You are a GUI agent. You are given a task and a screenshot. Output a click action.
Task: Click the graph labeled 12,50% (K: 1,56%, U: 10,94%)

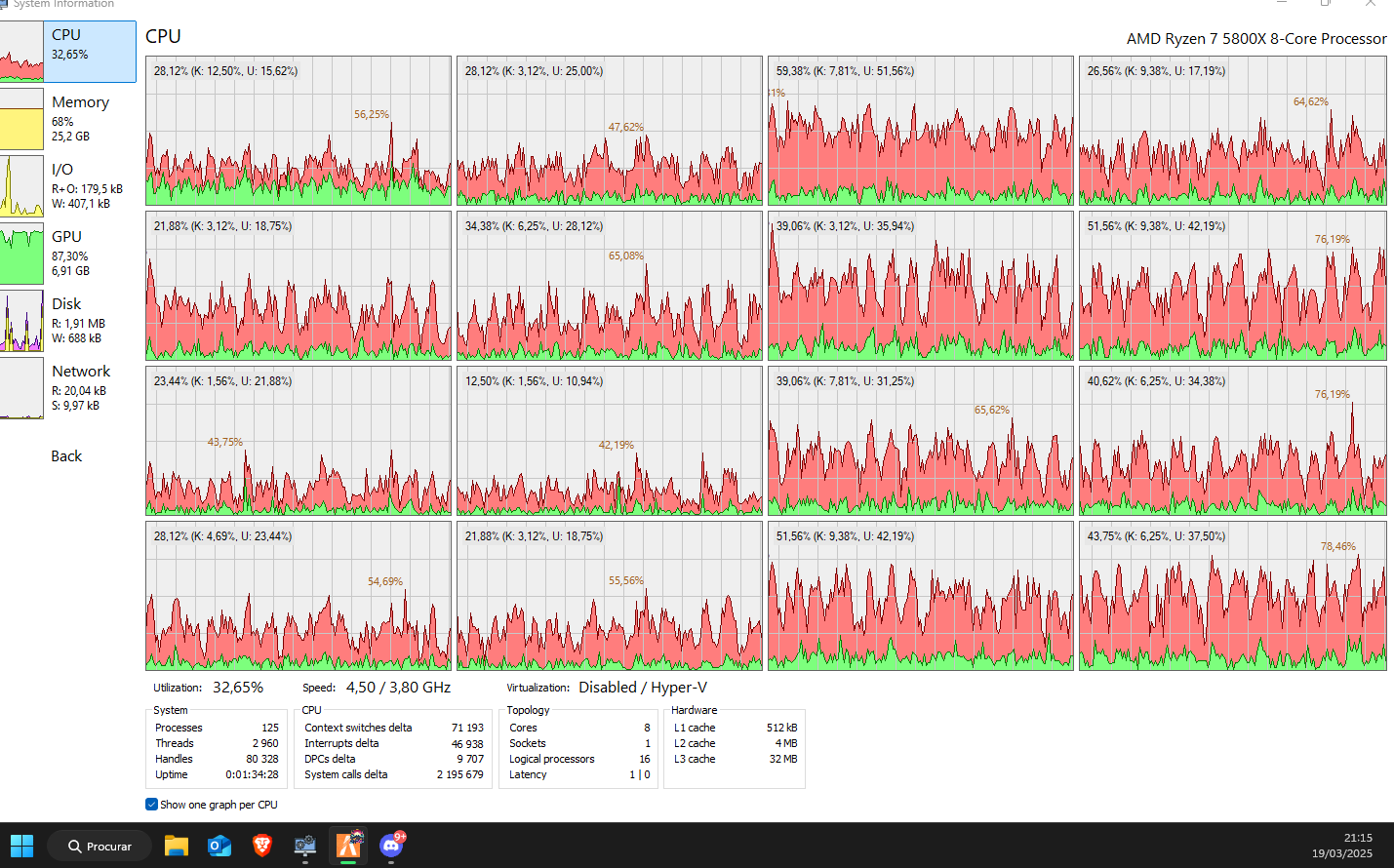click(x=610, y=441)
